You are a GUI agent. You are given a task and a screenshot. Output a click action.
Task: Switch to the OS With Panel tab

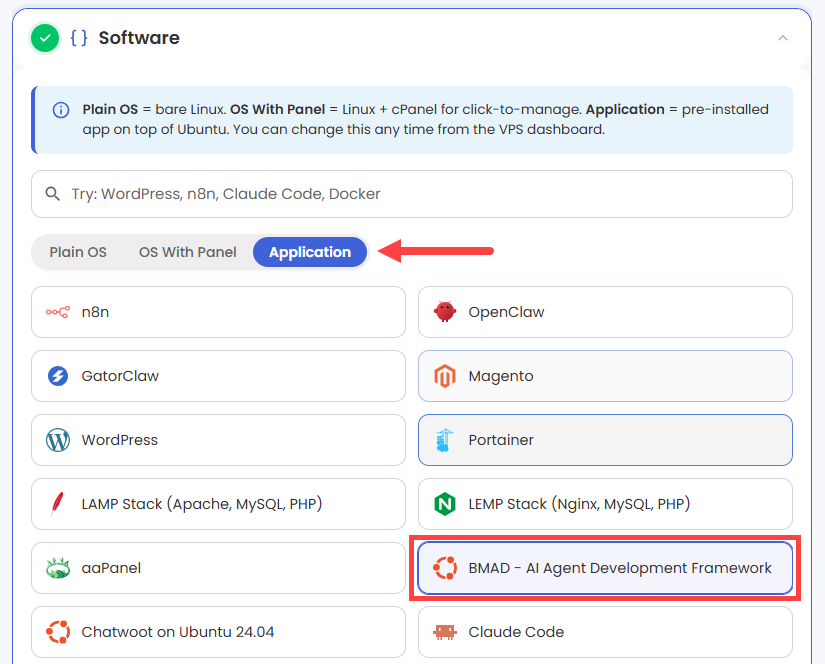point(188,252)
